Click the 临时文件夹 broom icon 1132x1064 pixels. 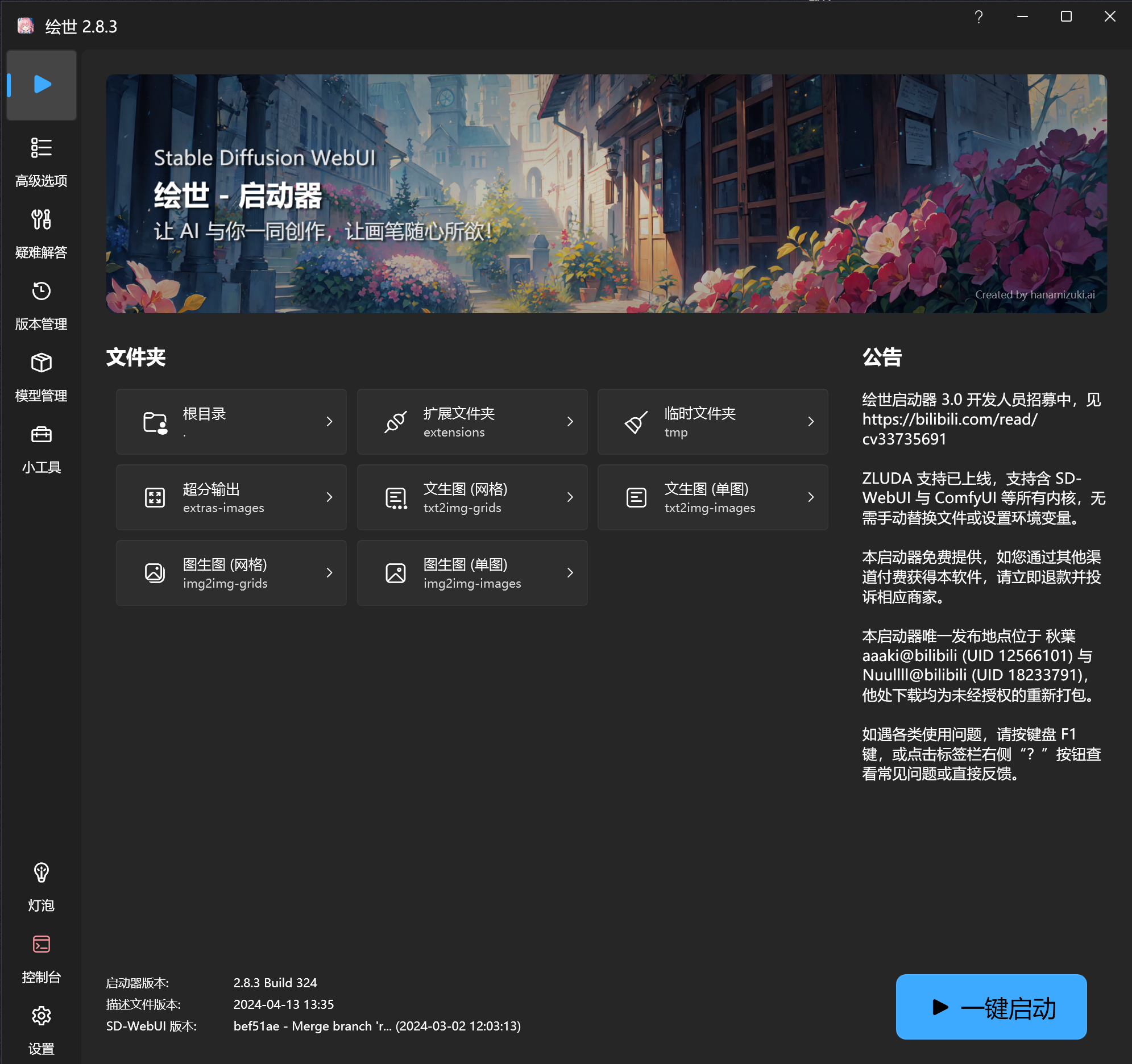click(637, 422)
